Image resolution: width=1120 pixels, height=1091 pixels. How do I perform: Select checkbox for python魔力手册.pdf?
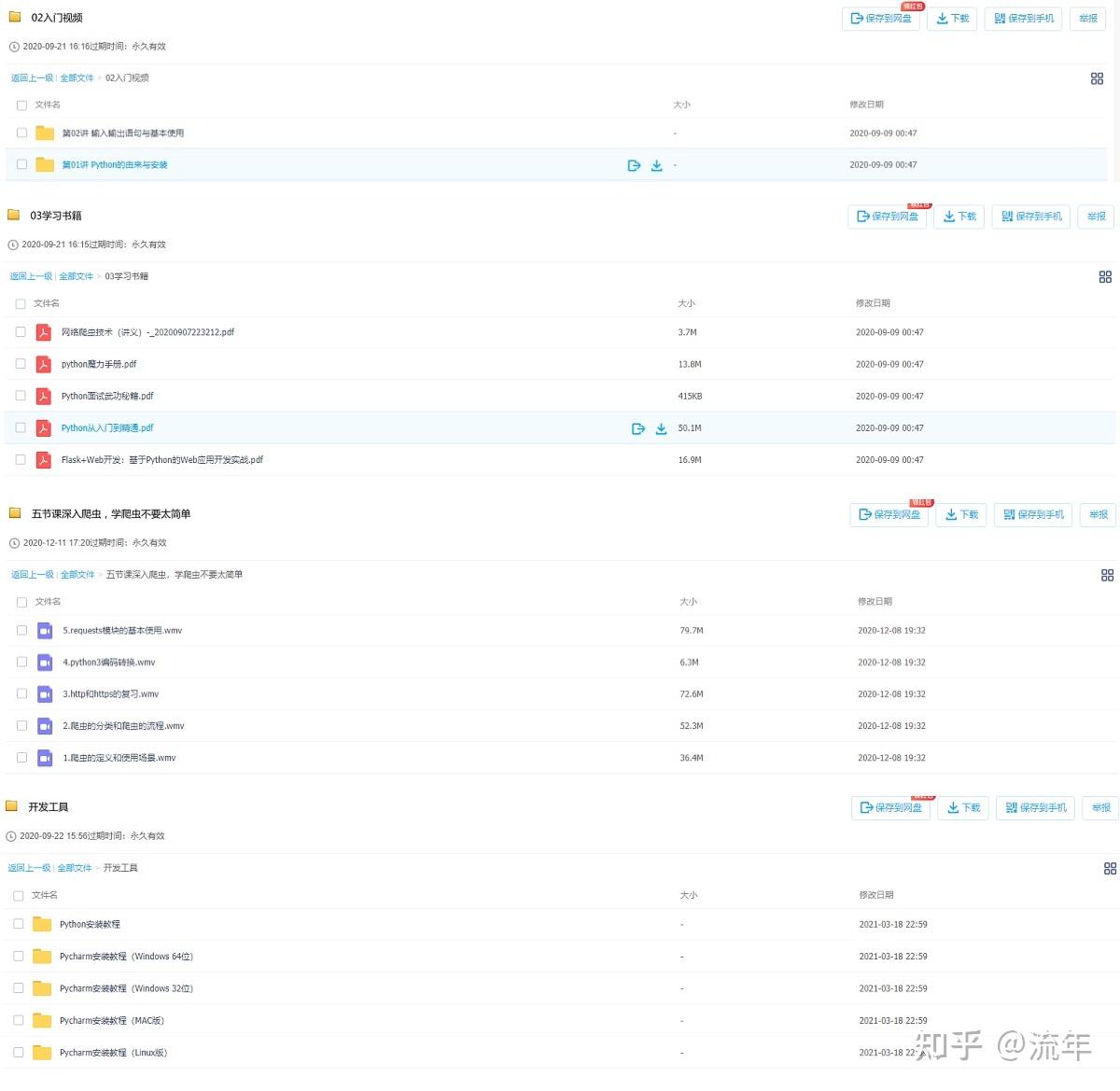point(21,364)
